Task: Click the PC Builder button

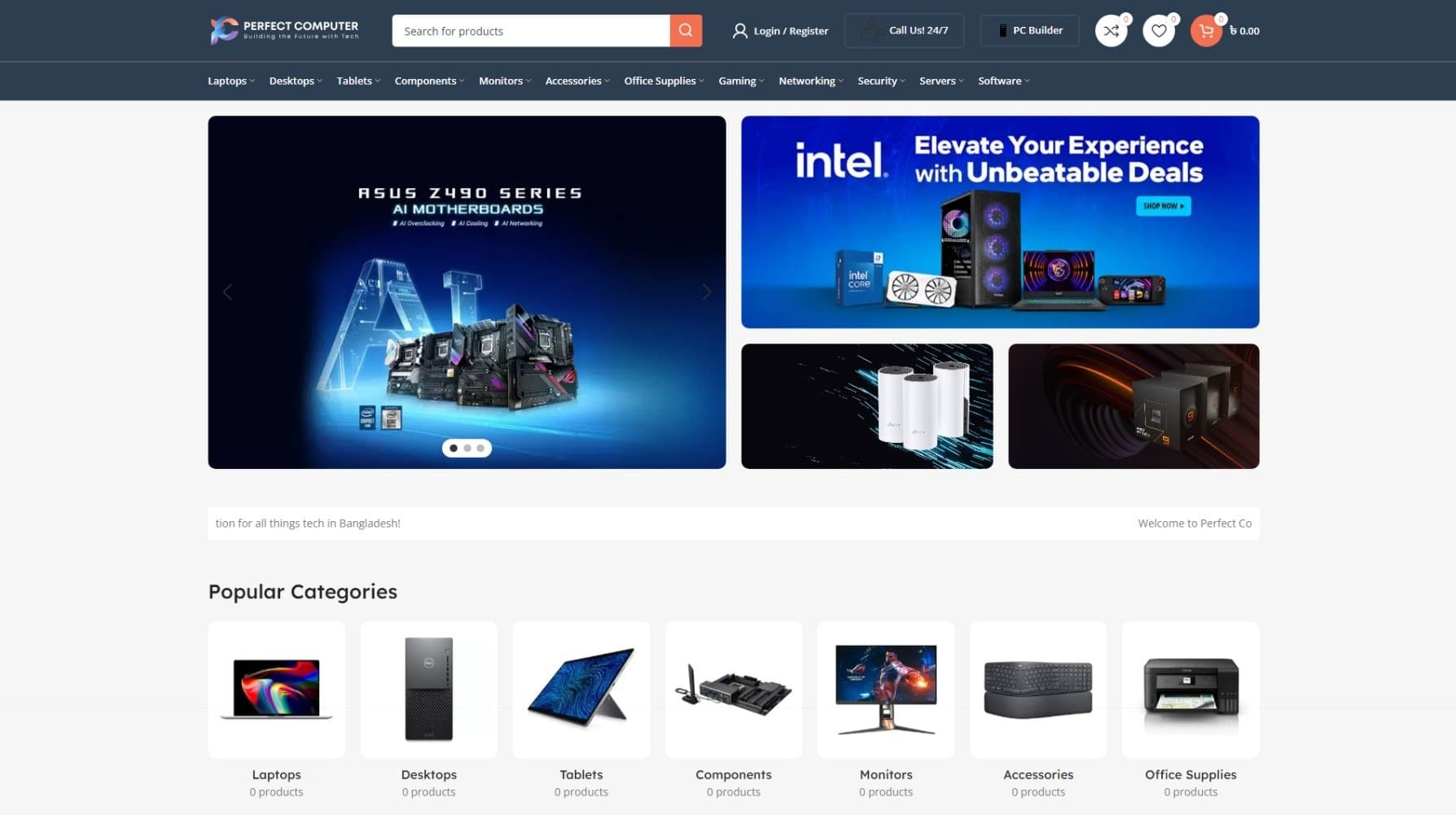Action: pos(1029,30)
